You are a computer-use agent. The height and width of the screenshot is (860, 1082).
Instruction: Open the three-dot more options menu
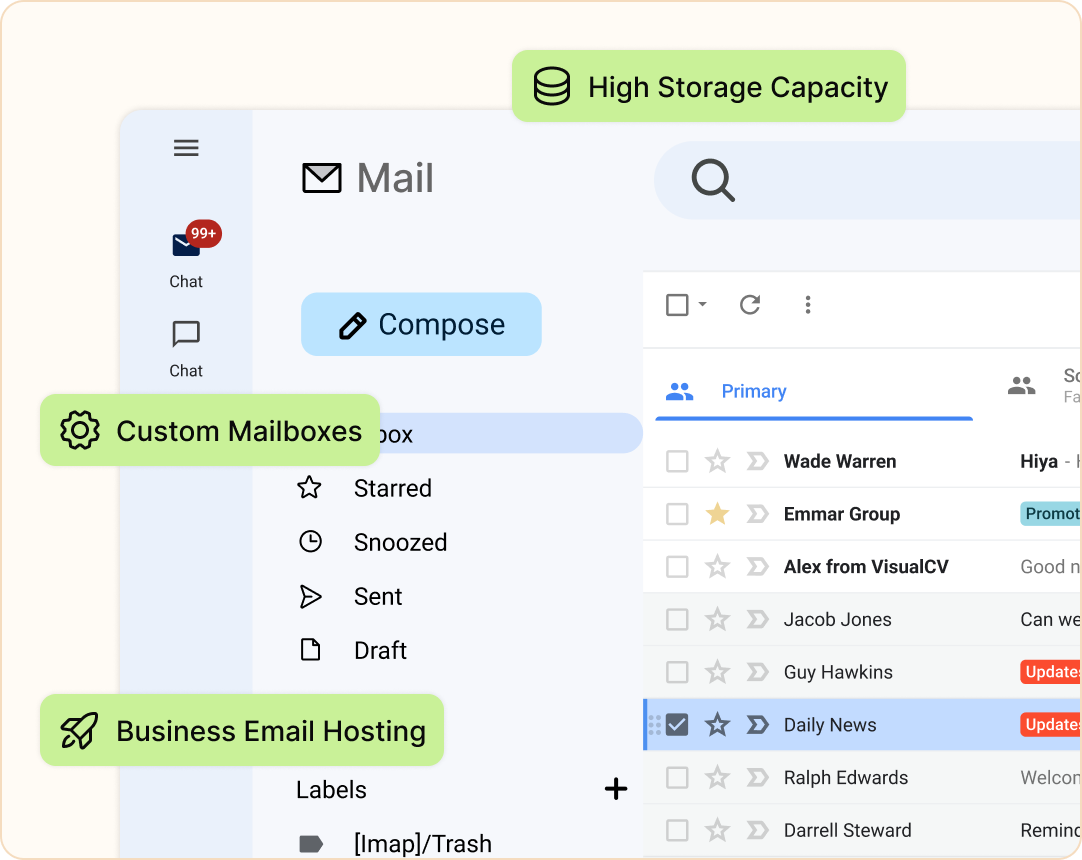pyautogui.click(x=808, y=304)
